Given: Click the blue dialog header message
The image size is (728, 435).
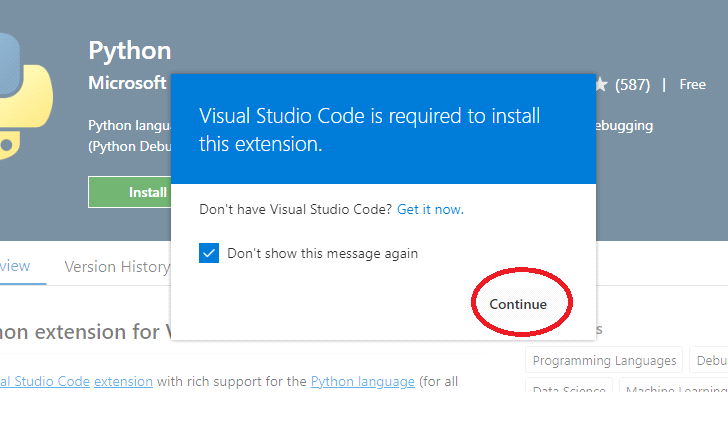Looking at the screenshot, I should tap(370, 130).
